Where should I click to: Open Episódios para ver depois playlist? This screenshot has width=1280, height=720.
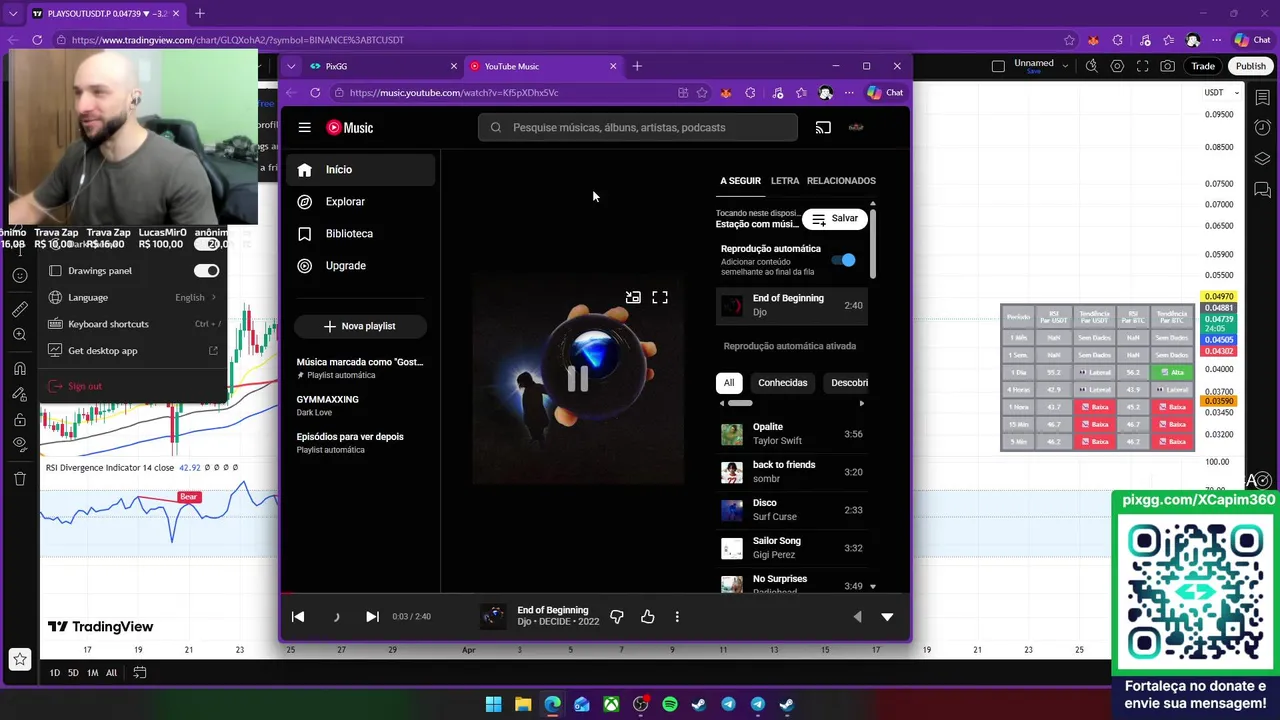pos(361,443)
